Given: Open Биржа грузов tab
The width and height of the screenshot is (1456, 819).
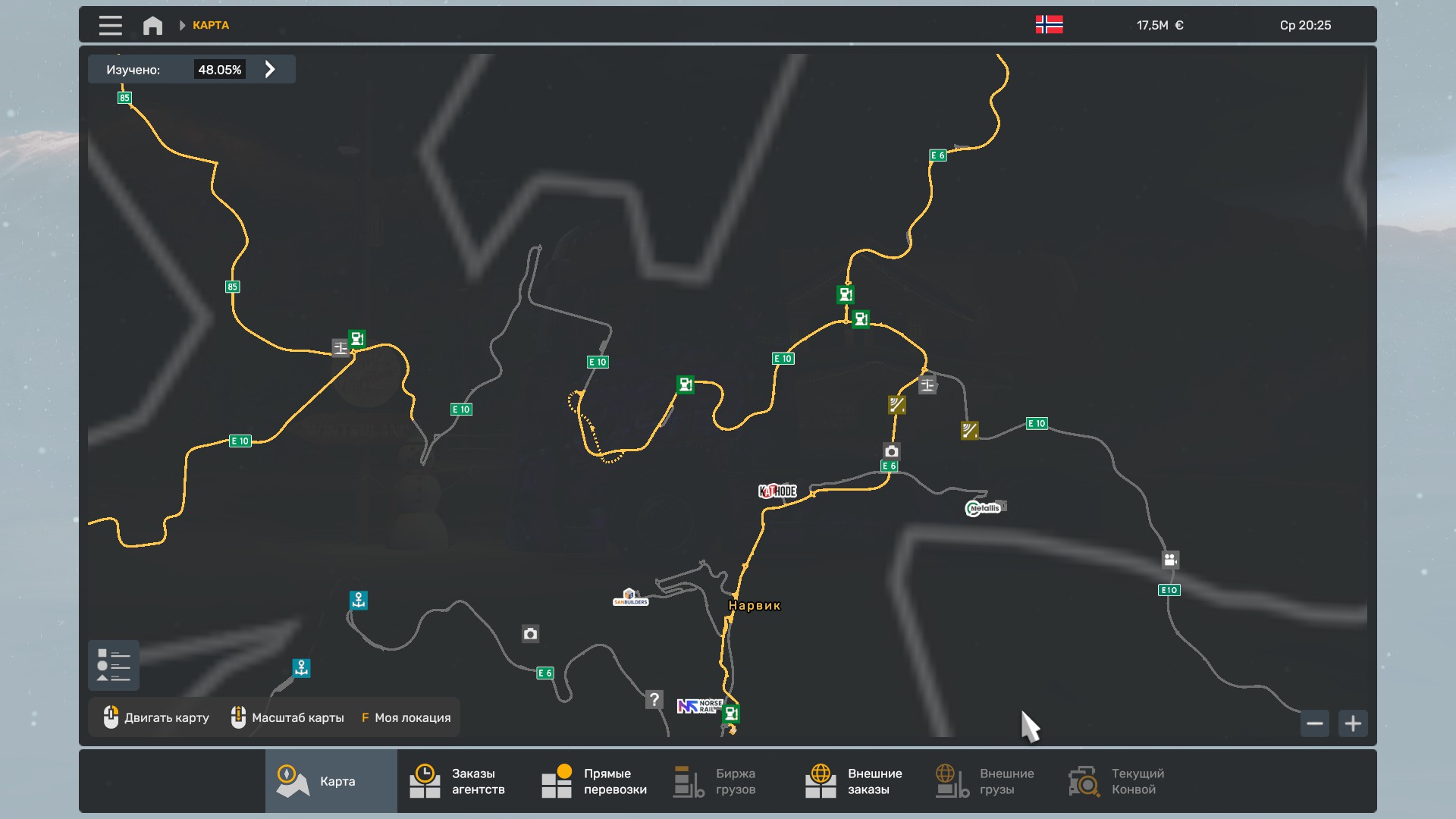Looking at the screenshot, I should 727,781.
